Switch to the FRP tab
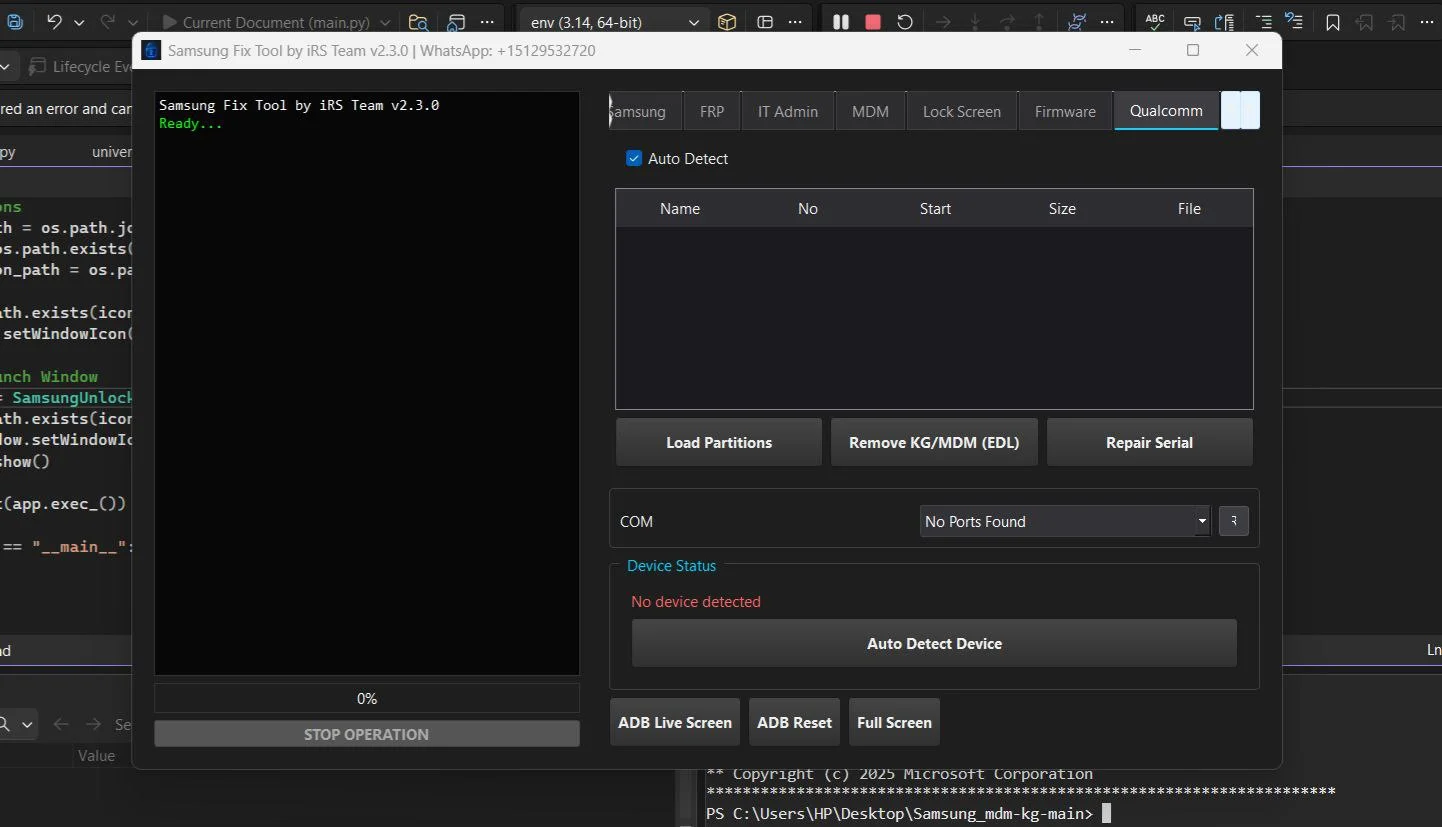The width and height of the screenshot is (1442, 827). pyautogui.click(x=711, y=111)
